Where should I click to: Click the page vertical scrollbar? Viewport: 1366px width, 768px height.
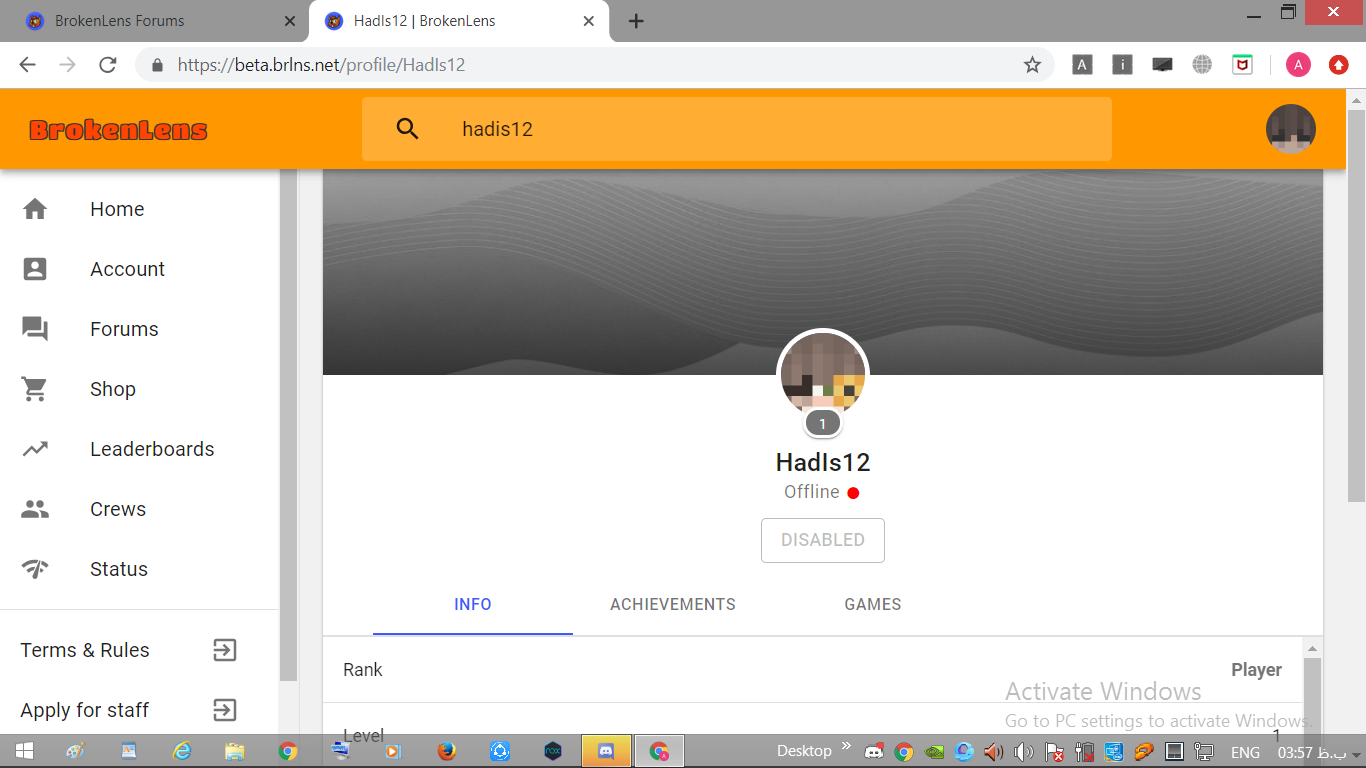pos(1356,307)
